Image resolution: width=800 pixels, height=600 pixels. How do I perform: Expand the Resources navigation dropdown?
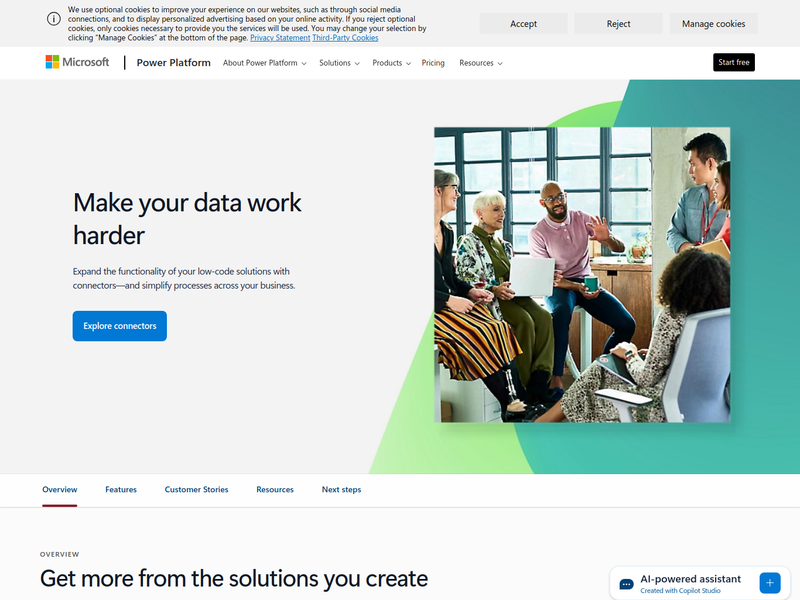481,63
